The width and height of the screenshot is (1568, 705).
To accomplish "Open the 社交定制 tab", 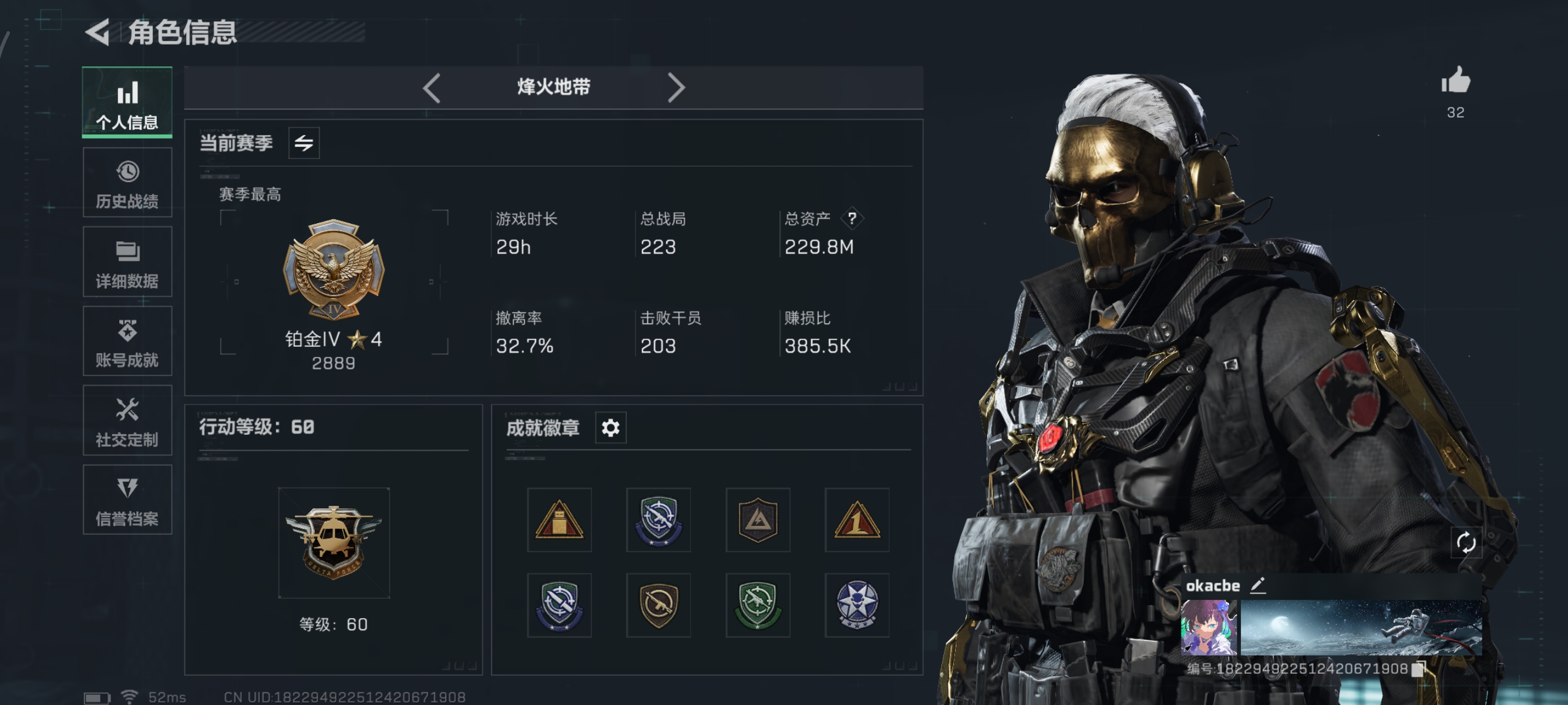I will coord(127,420).
